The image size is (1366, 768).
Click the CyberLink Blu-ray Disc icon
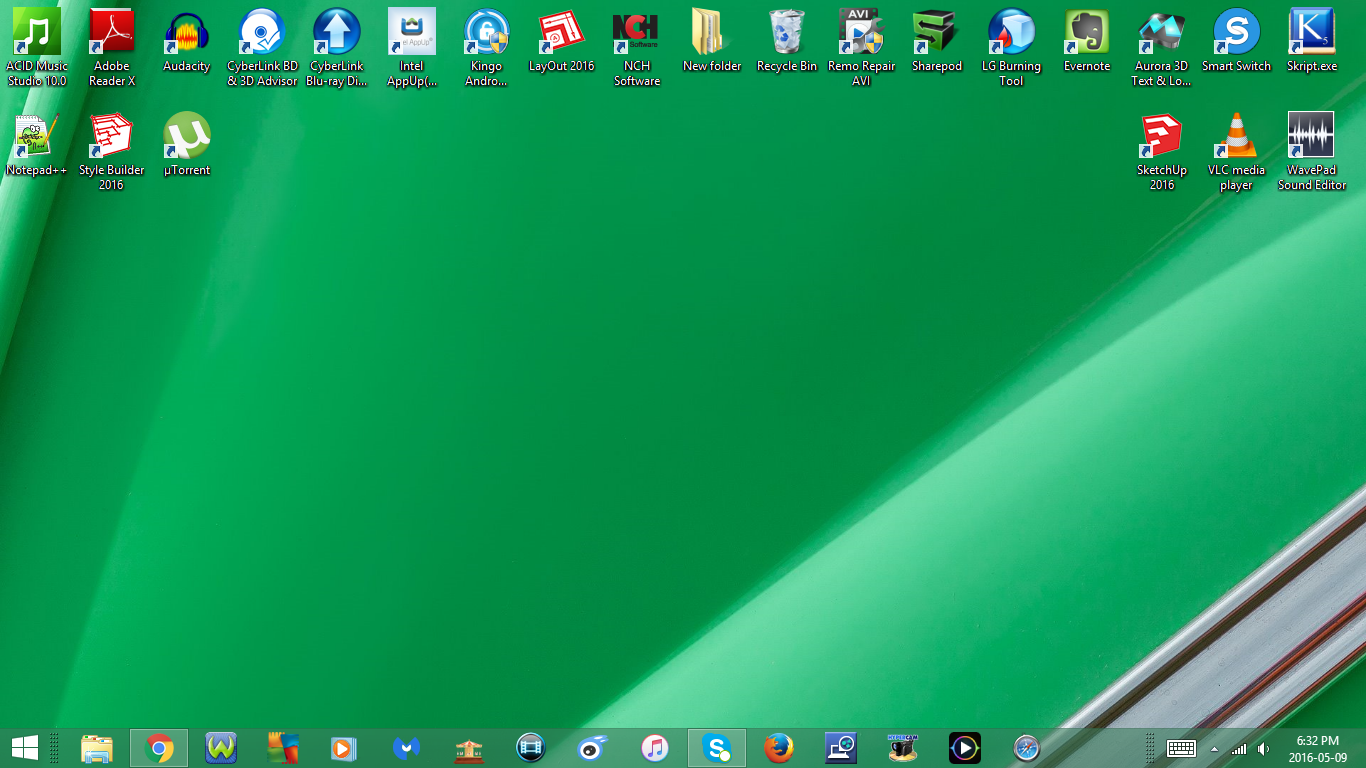pos(337,32)
